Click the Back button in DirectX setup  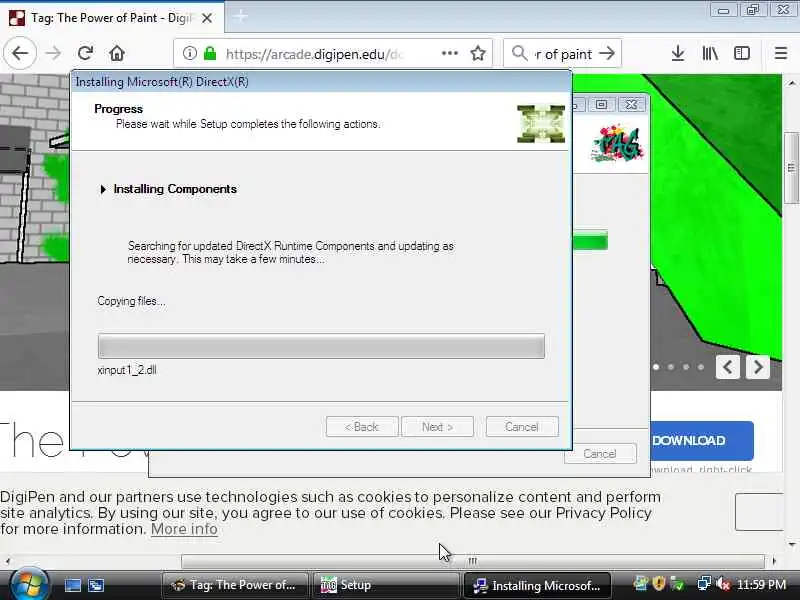tap(362, 427)
